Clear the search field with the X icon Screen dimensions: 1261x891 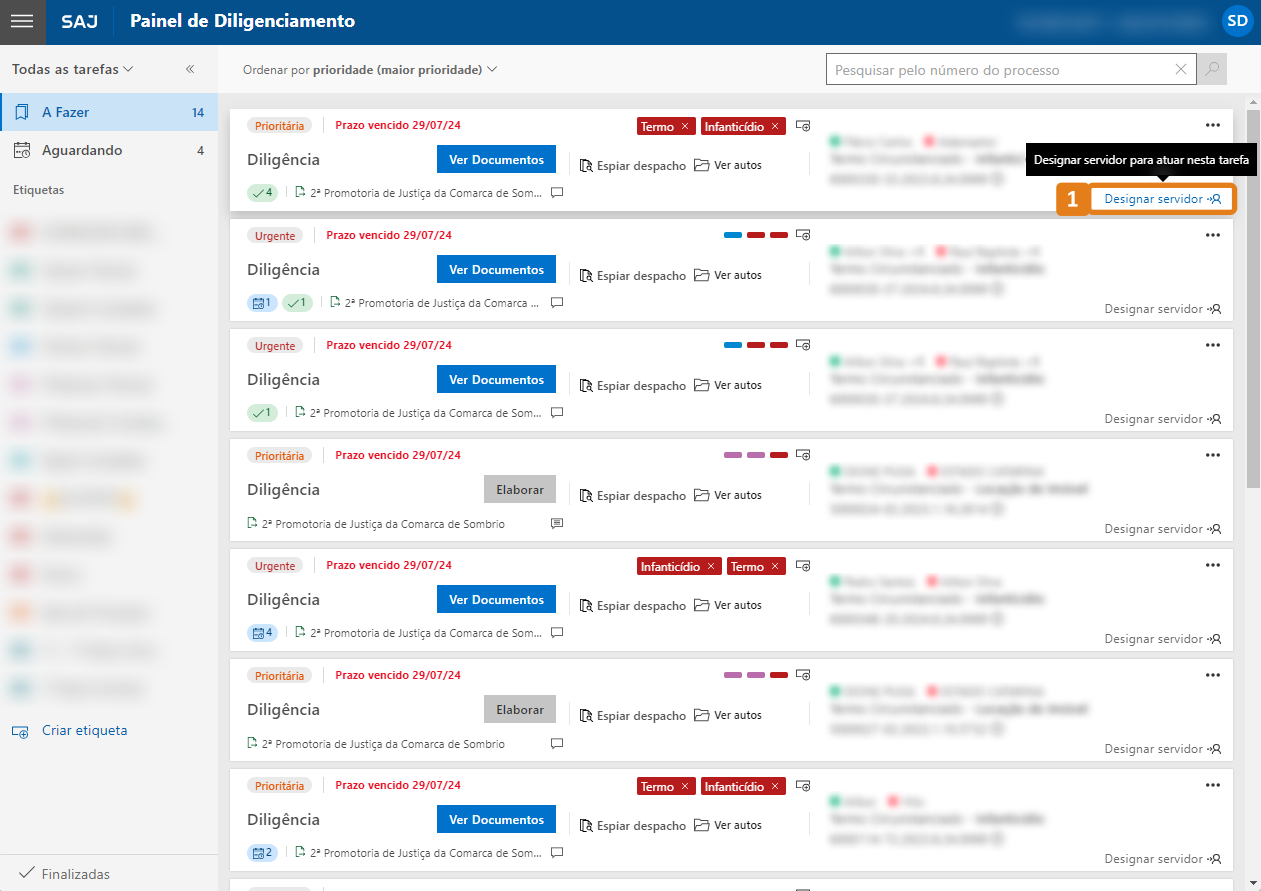tap(1181, 70)
